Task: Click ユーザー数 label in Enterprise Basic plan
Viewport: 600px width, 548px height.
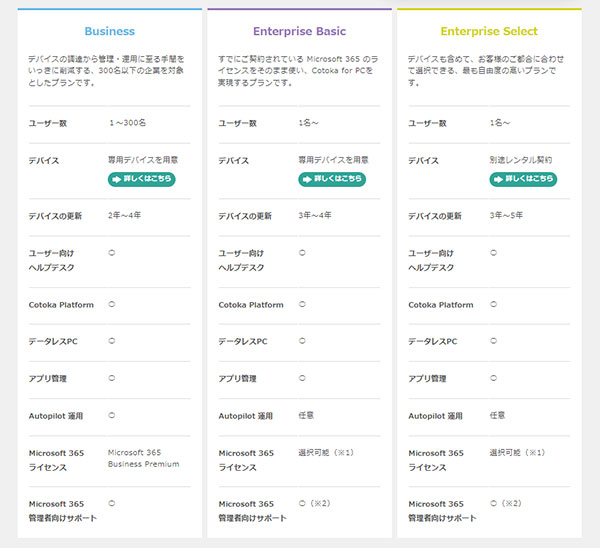Action: point(237,123)
